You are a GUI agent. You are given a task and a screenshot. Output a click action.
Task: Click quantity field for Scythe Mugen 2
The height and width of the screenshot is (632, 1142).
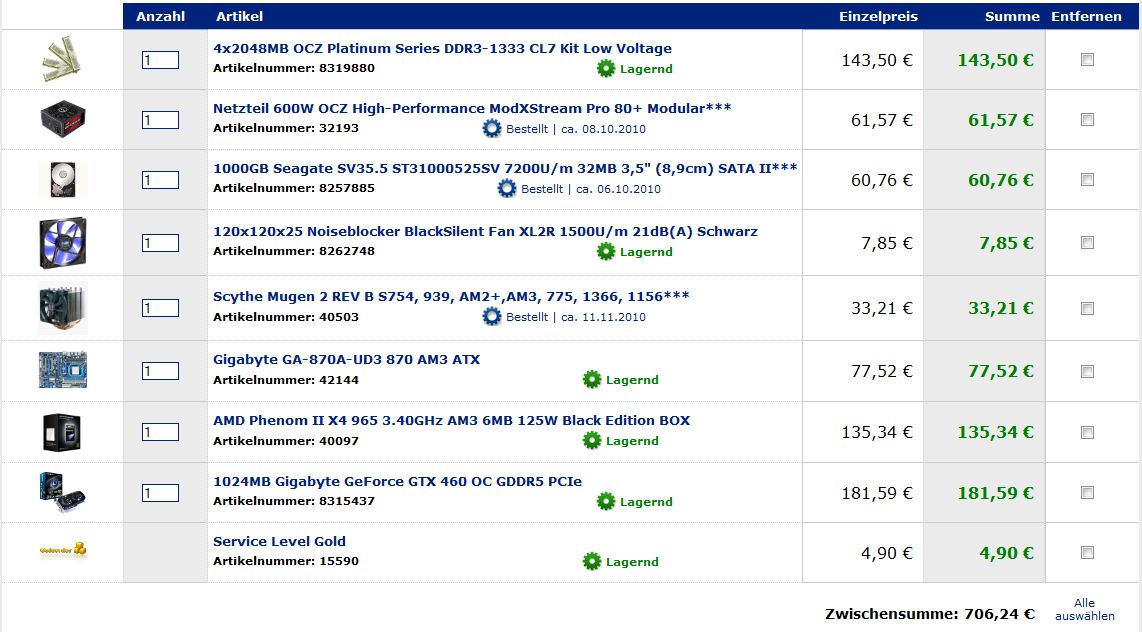160,308
